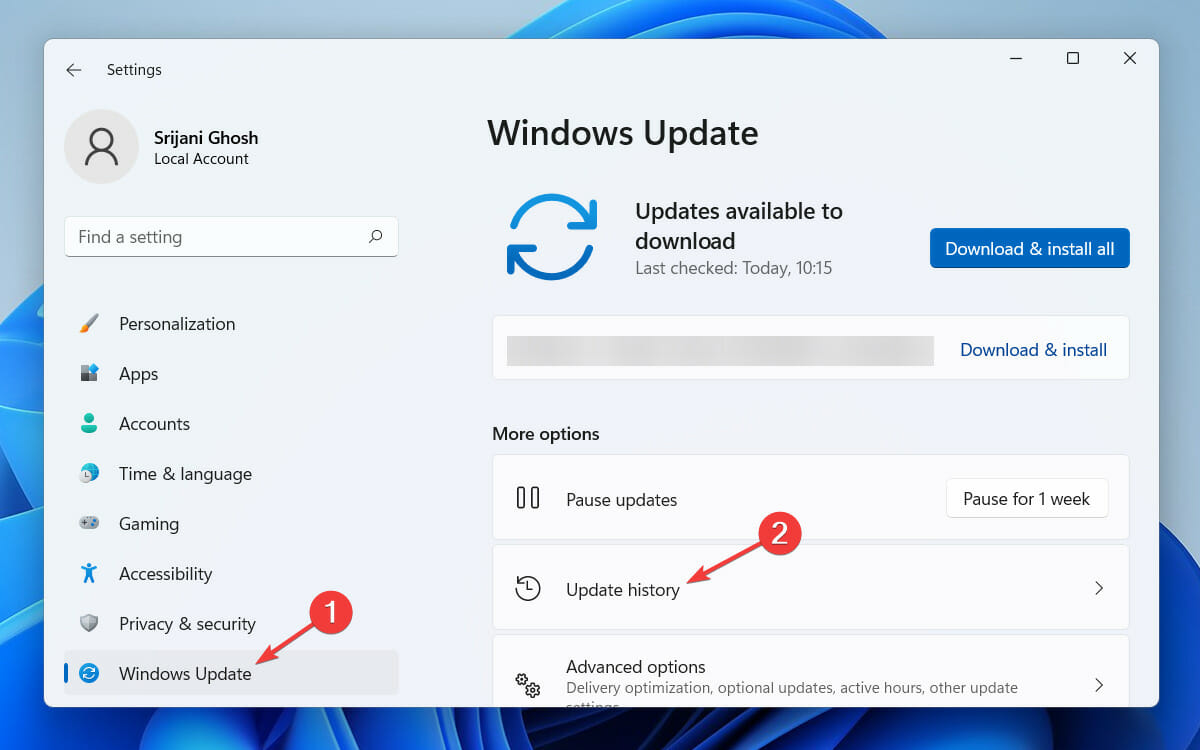1200x750 pixels.
Task: Focus the Find a setting search box
Action: 231,237
